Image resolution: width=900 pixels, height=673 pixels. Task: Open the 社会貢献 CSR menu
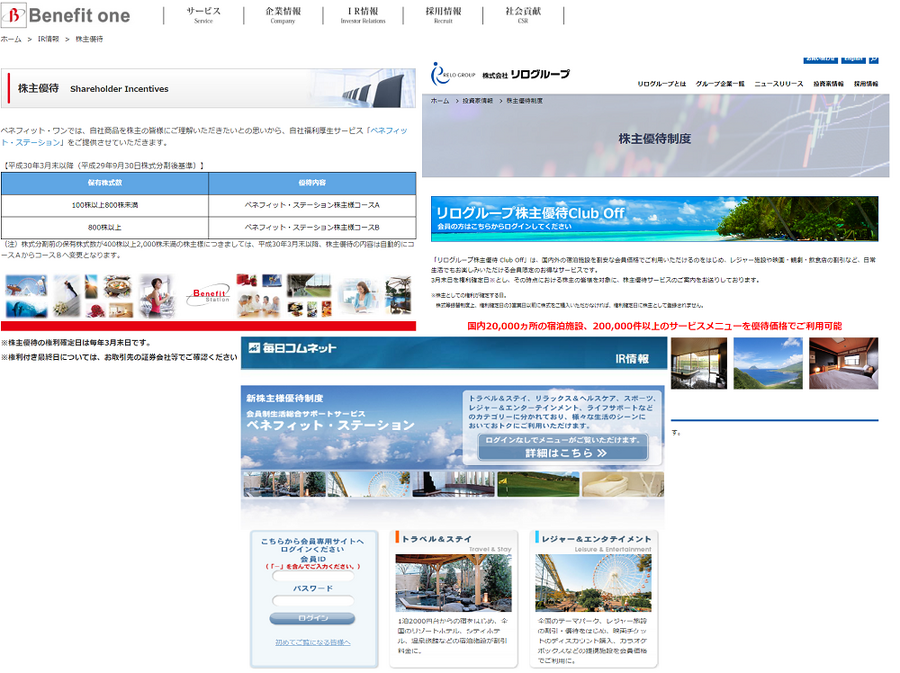click(522, 15)
